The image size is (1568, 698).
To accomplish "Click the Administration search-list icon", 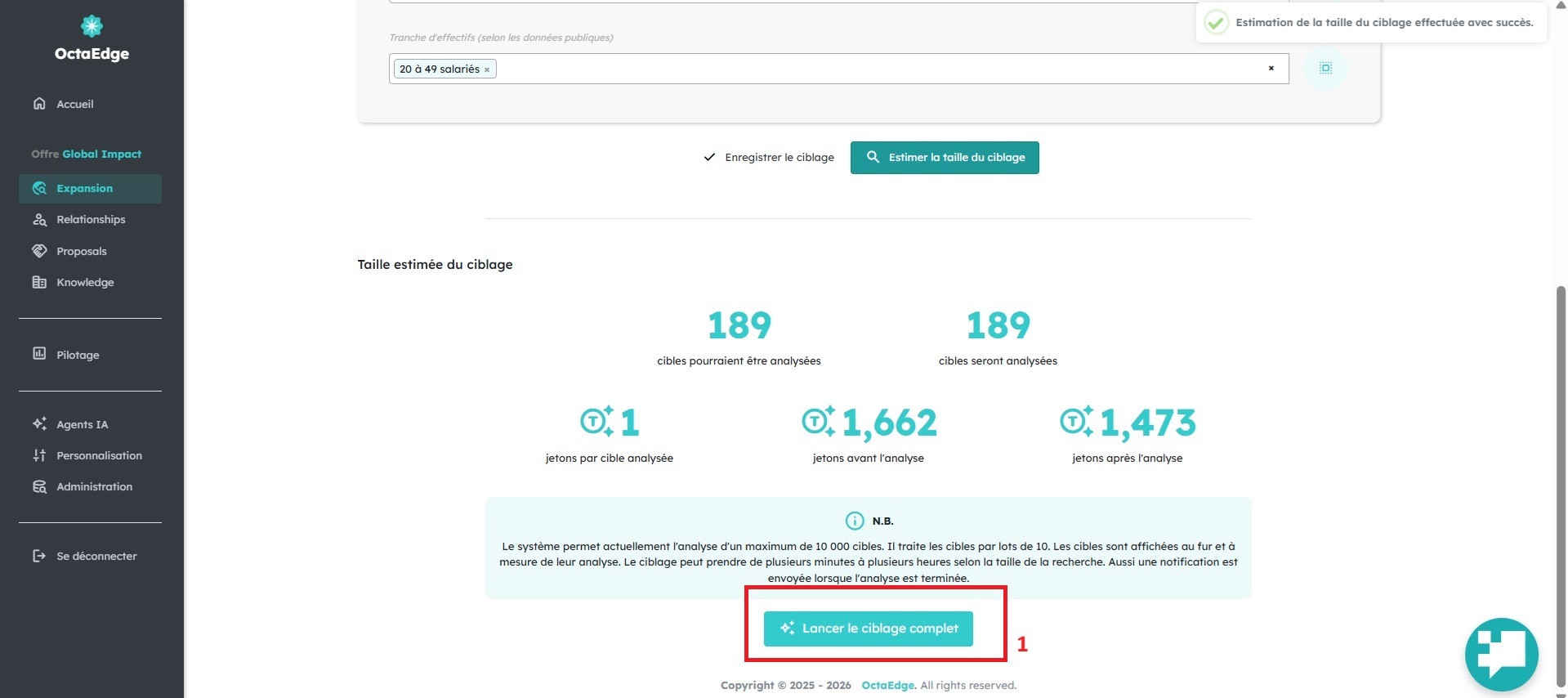I will click(x=39, y=486).
